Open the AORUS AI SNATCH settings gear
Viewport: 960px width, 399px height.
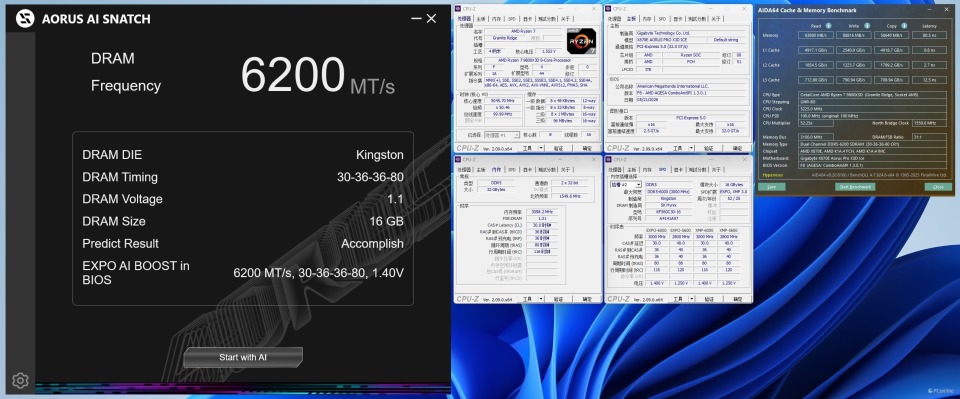pos(20,380)
